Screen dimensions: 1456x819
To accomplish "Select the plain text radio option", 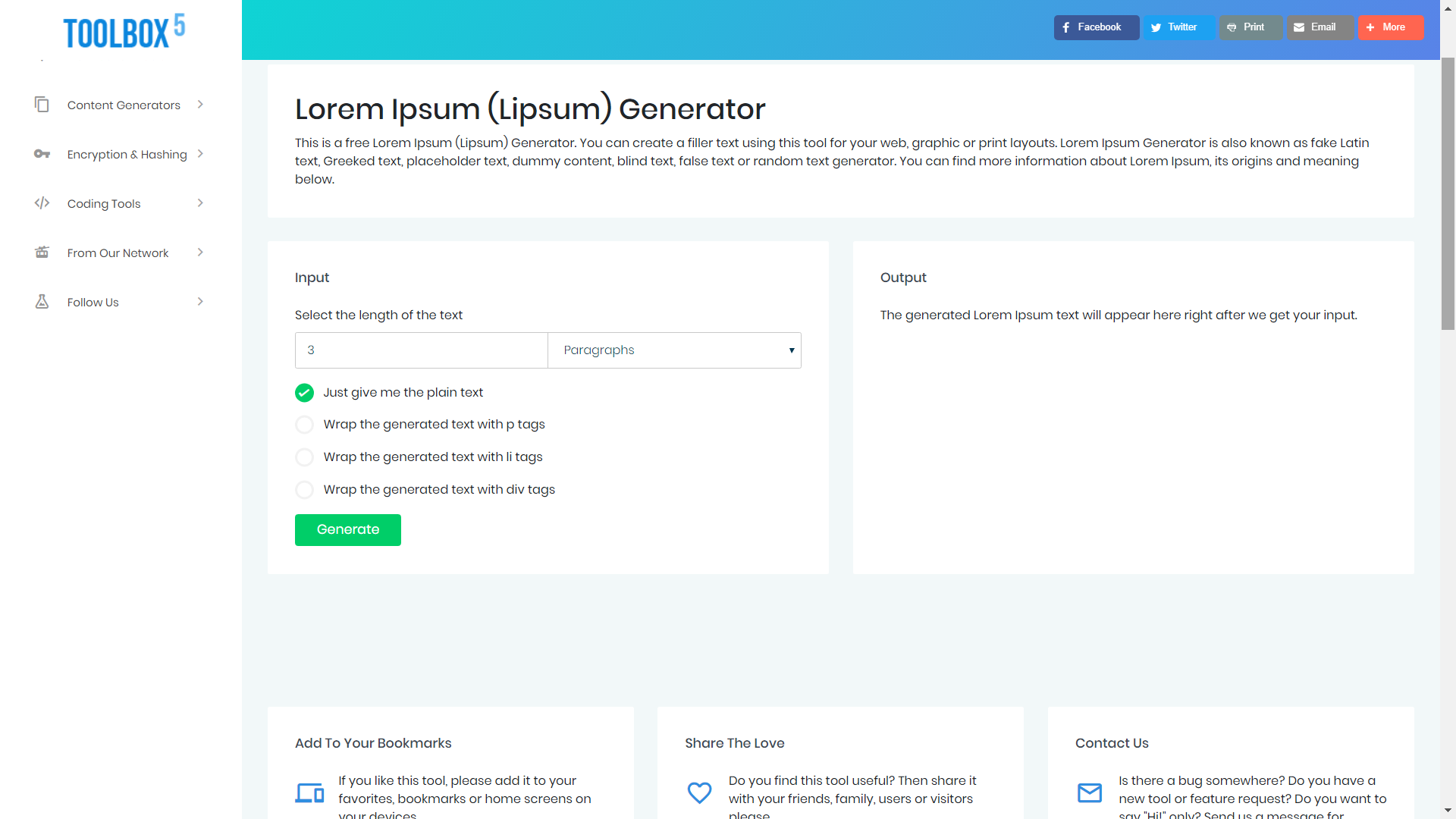I will click(304, 393).
